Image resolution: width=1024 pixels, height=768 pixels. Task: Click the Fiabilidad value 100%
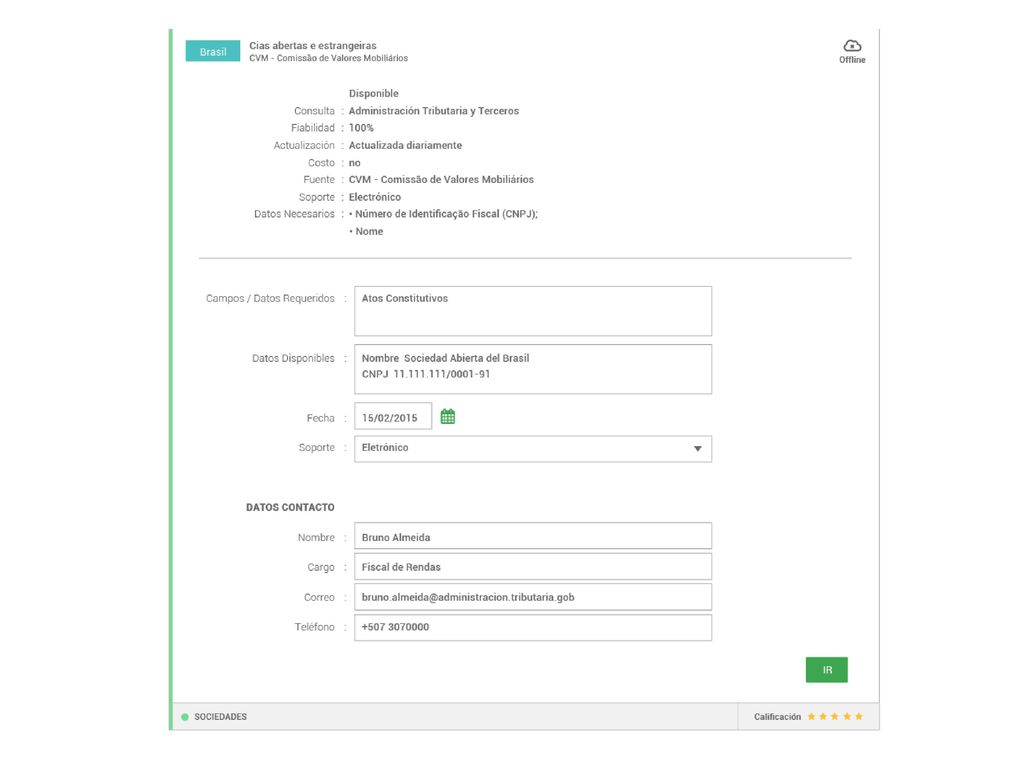361,128
